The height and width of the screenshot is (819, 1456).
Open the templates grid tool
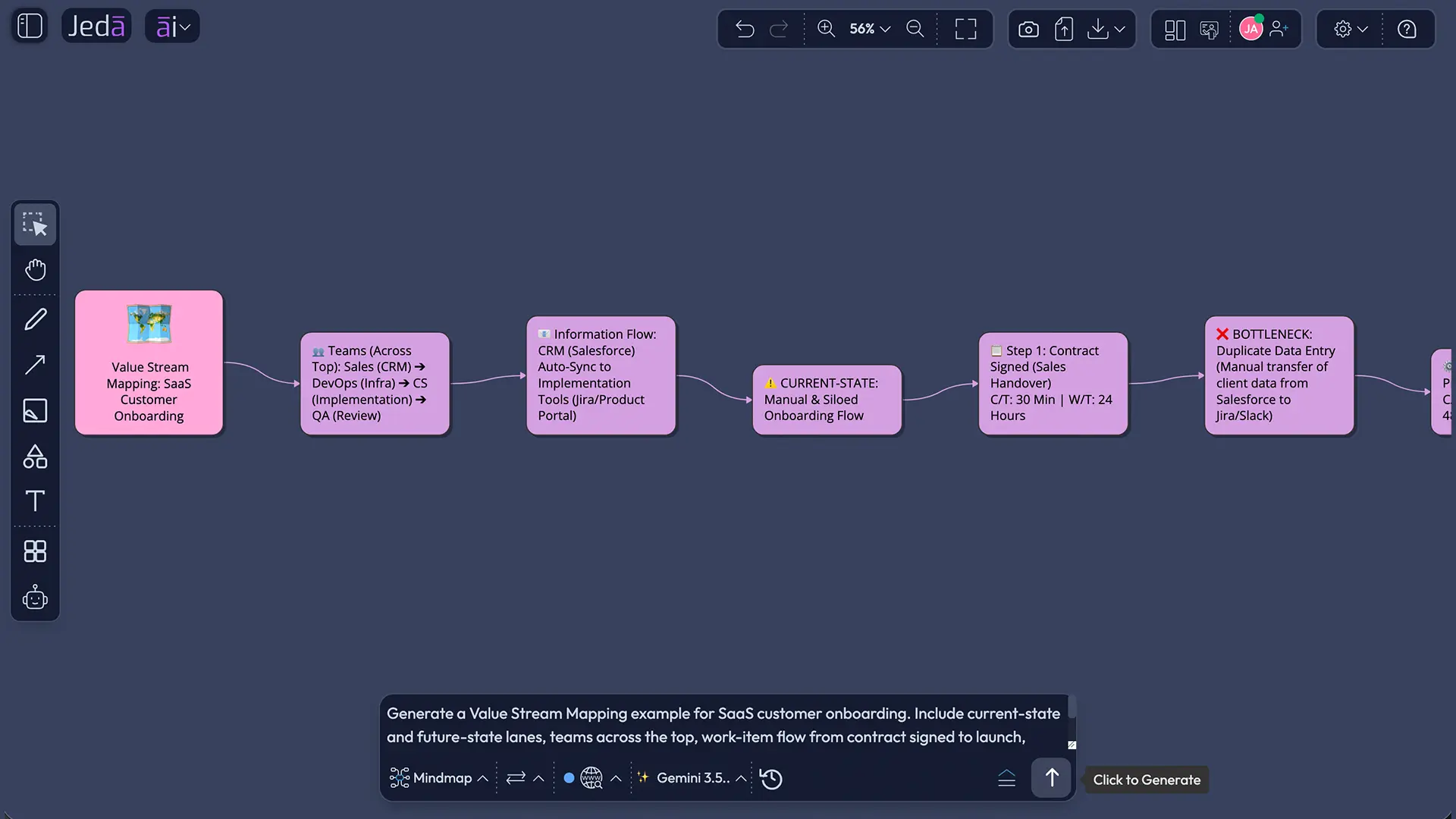pyautogui.click(x=35, y=551)
